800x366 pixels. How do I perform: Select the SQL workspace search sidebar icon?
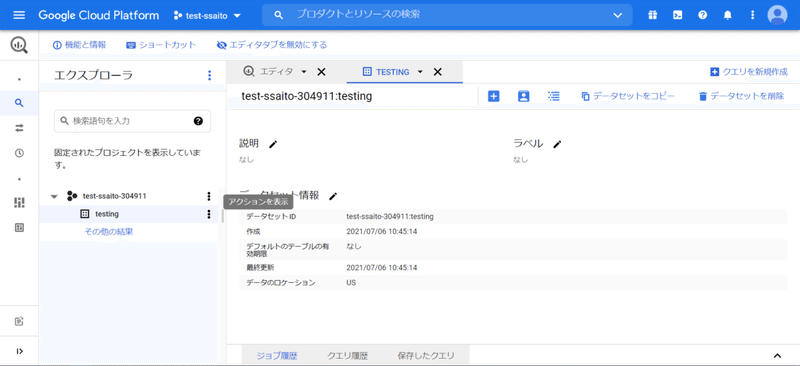pos(19,103)
